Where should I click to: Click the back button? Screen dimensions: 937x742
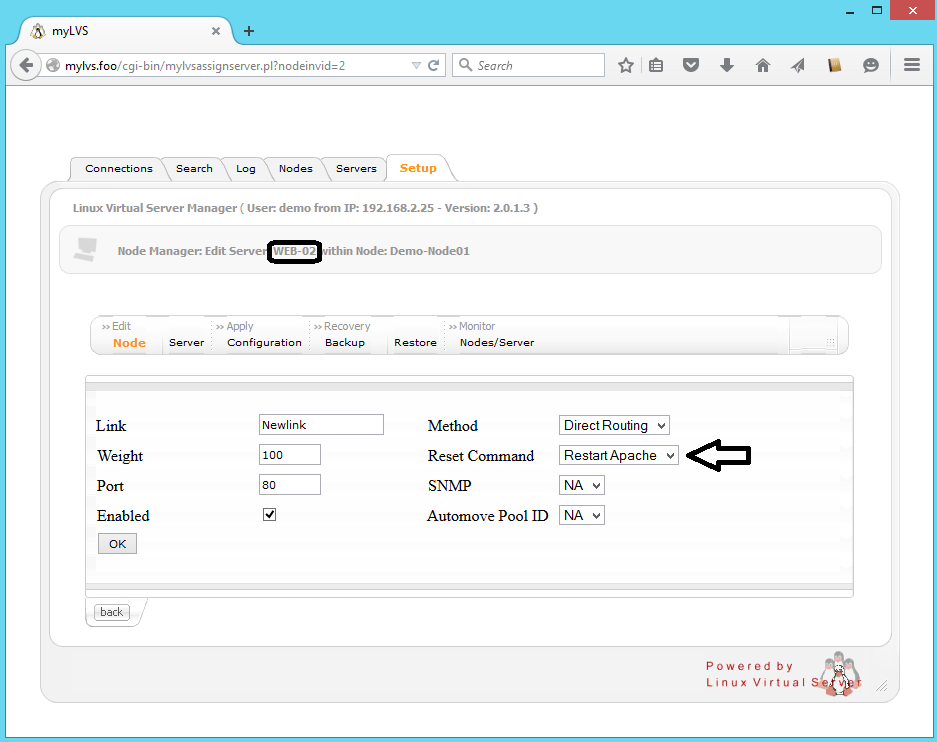pyautogui.click(x=112, y=612)
